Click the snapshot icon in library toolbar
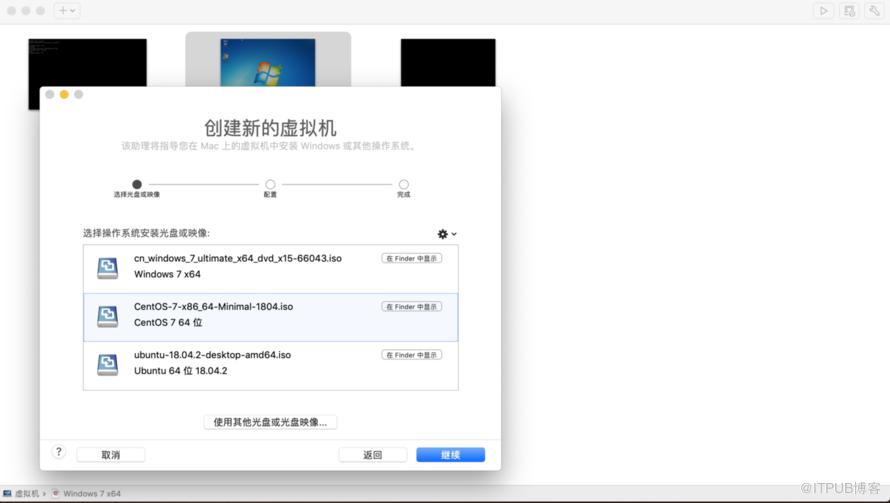890x503 pixels. point(849,10)
